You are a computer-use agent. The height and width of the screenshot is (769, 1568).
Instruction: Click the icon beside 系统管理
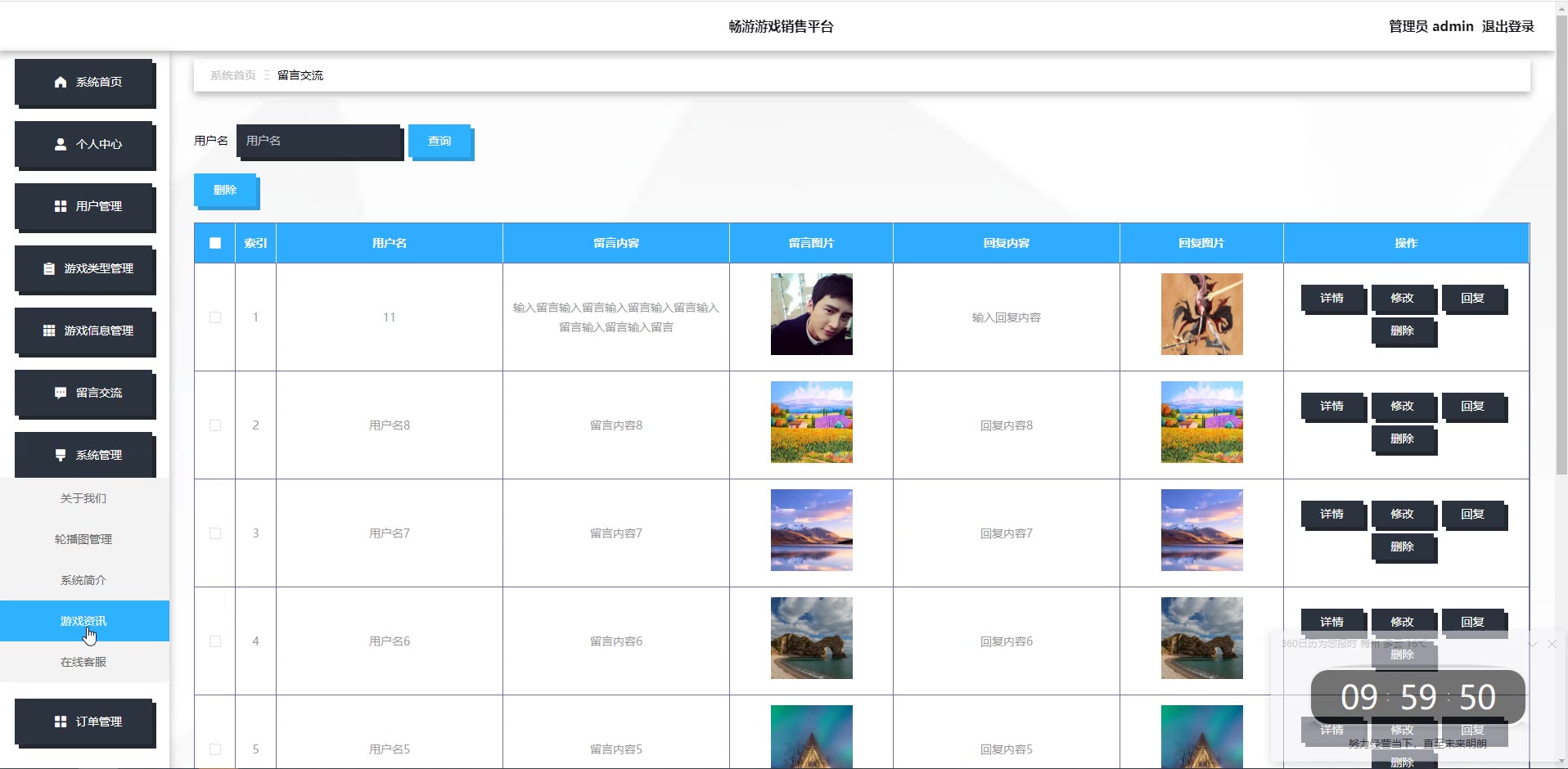click(61, 455)
